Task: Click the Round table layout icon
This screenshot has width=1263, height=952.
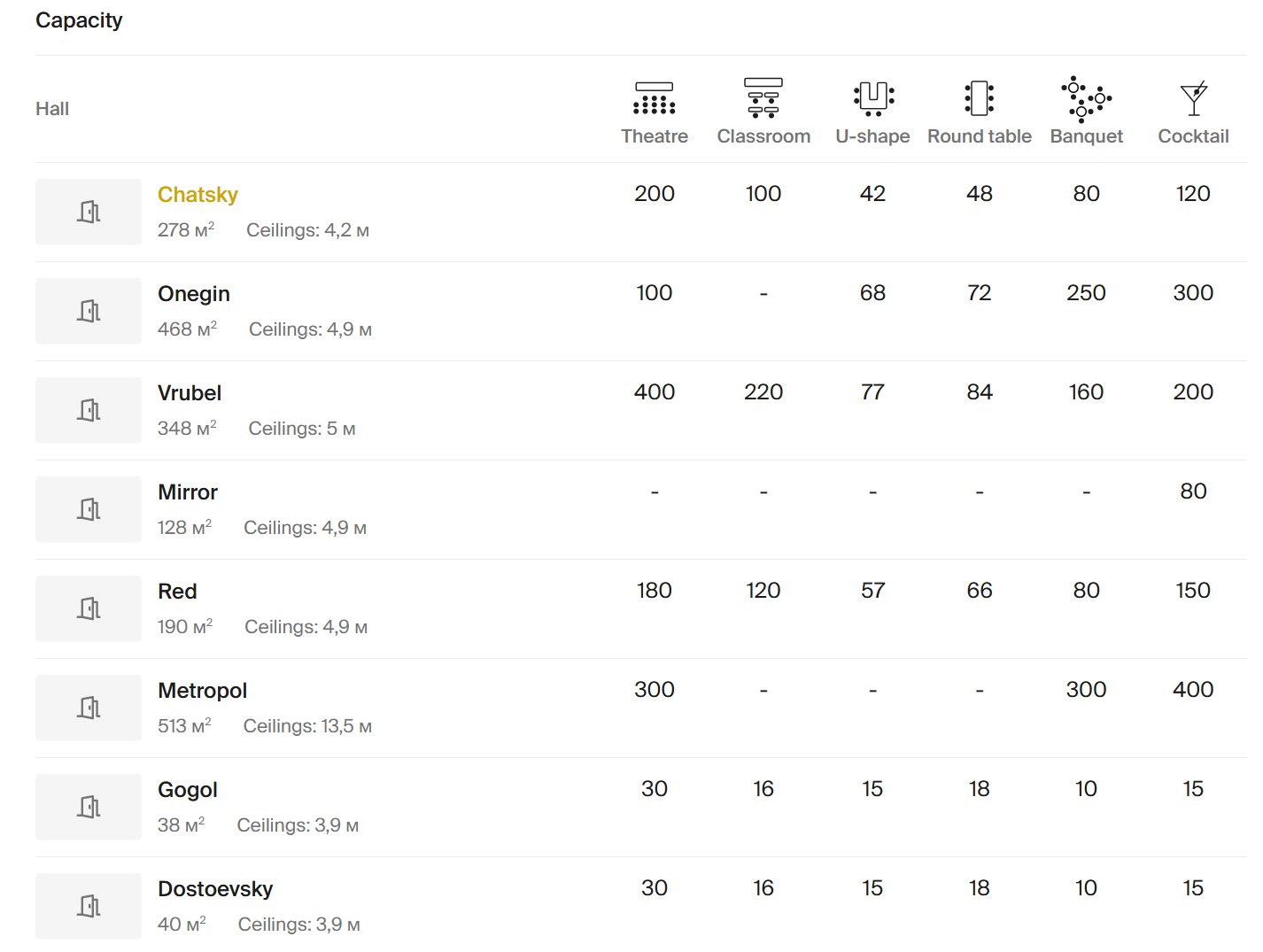Action: (979, 97)
